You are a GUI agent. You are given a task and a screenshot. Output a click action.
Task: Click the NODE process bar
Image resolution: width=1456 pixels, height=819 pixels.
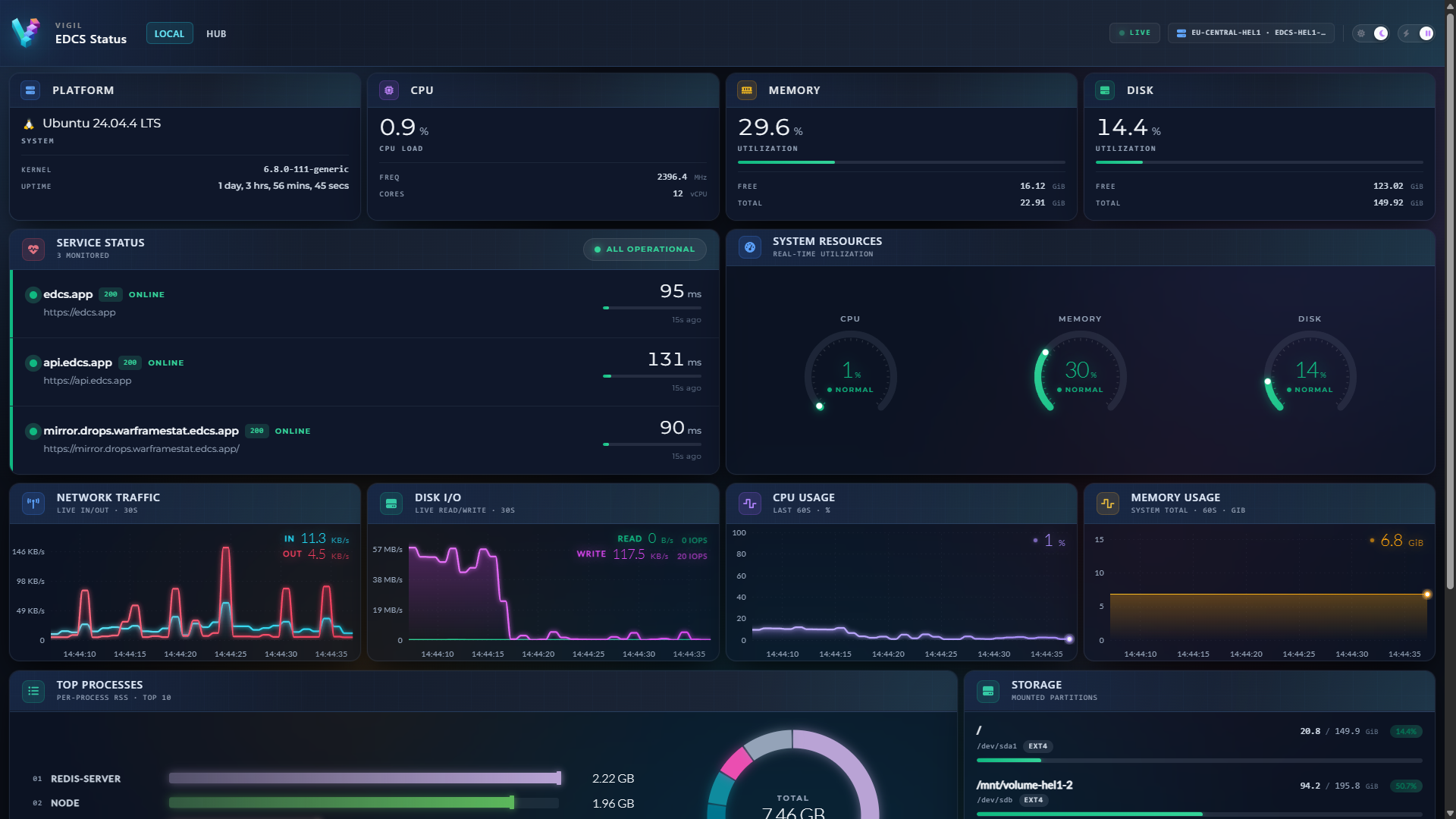[364, 802]
